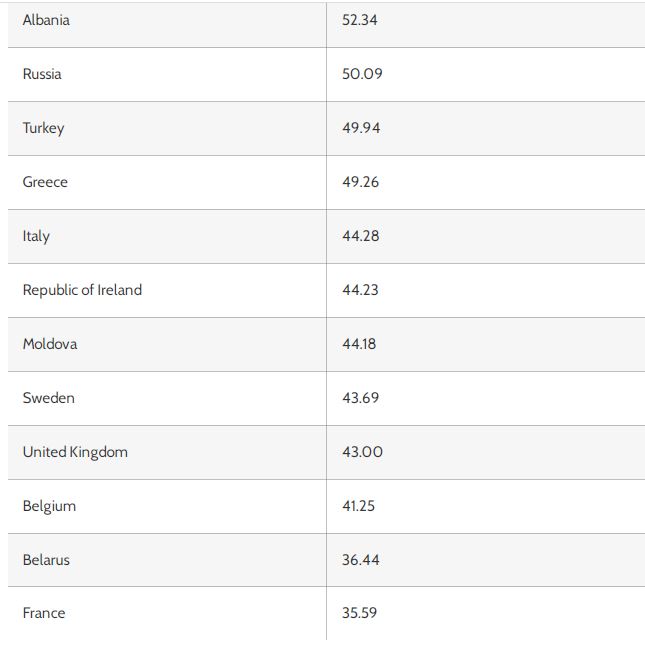Screen dimensions: 645x652
Task: Select Greece's value 49.26
Action: (361, 182)
